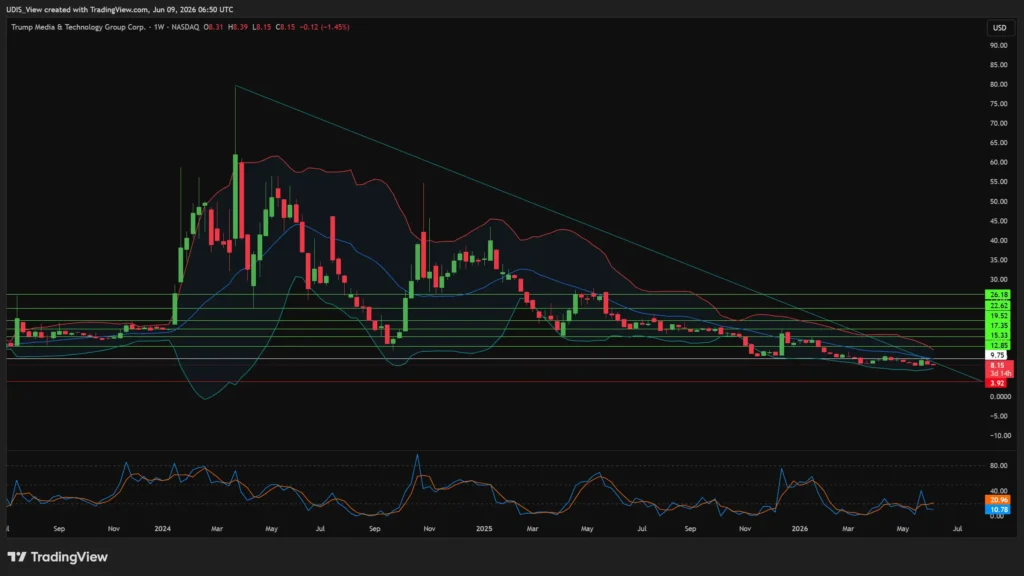The height and width of the screenshot is (576, 1024).
Task: Click the current price label 8.15
Action: (997, 365)
